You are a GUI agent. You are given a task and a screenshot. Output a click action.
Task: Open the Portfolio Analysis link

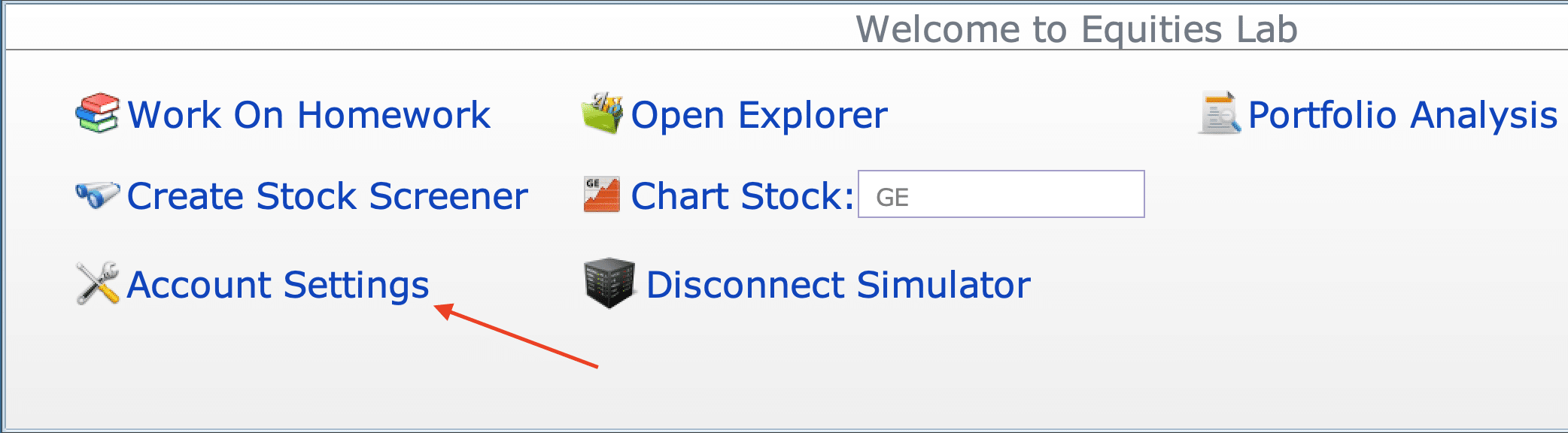tap(1402, 116)
